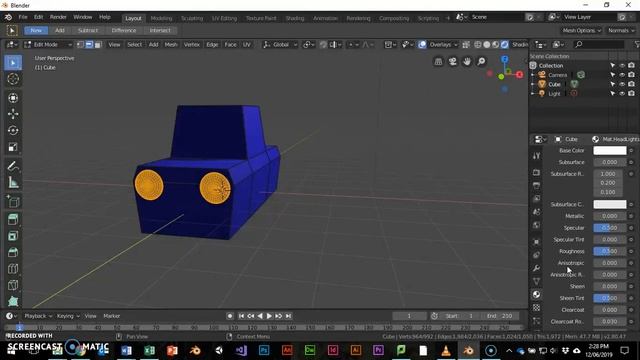Click the Base Color white swatch
640x360 pixels.
[x=609, y=151]
